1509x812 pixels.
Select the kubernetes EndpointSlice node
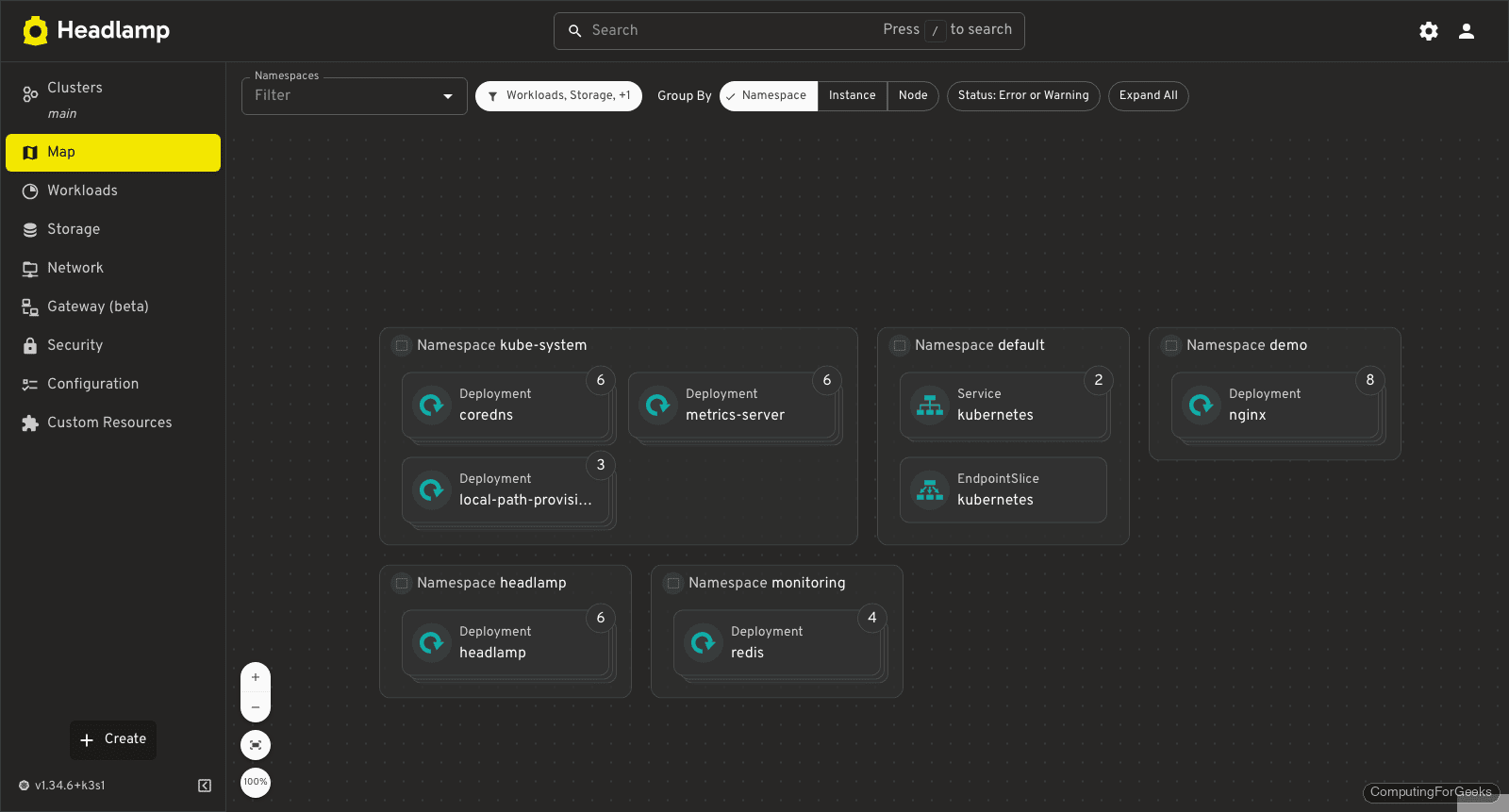1003,490
